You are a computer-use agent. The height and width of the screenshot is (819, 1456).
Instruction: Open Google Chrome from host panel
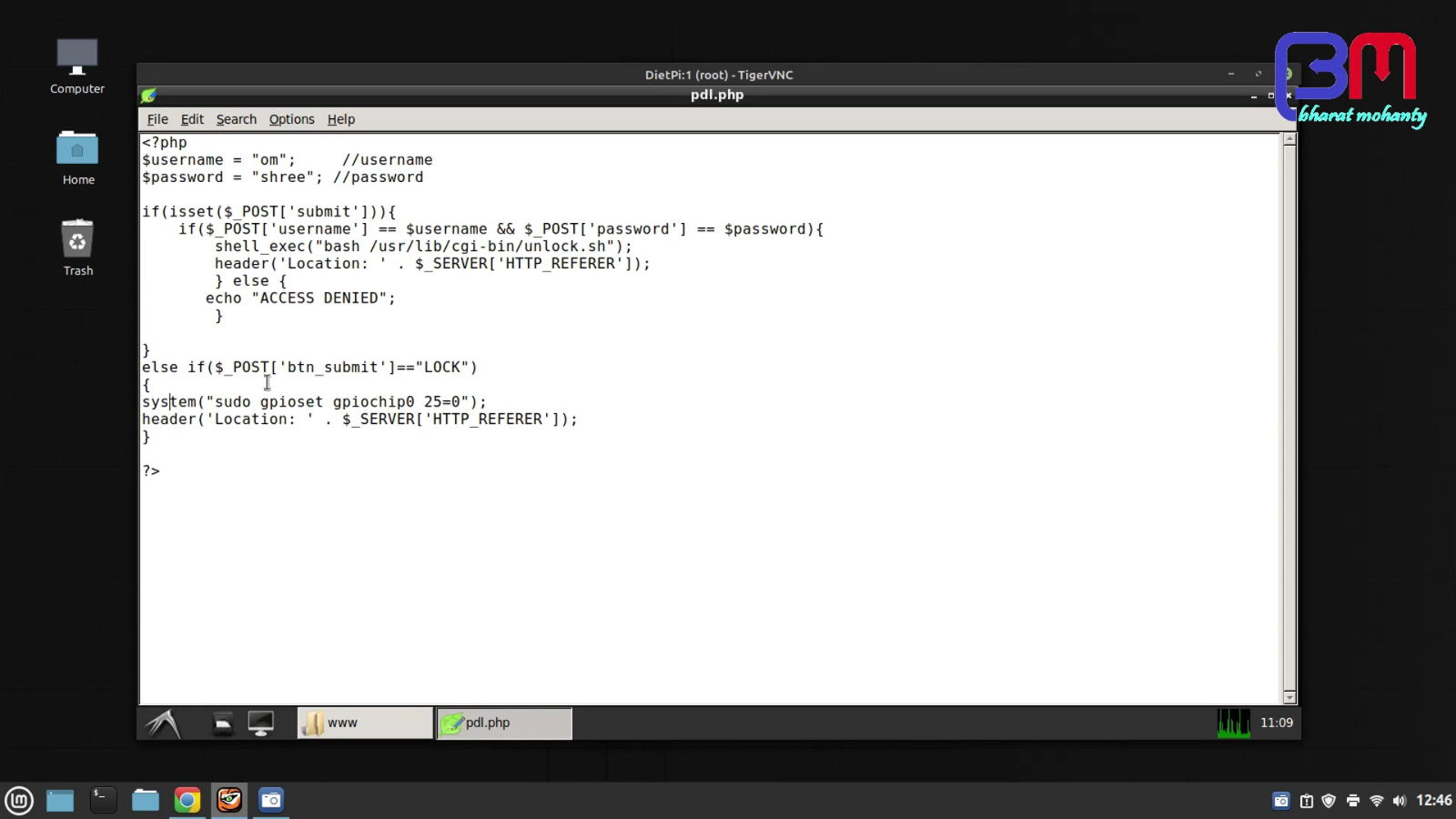tap(187, 801)
